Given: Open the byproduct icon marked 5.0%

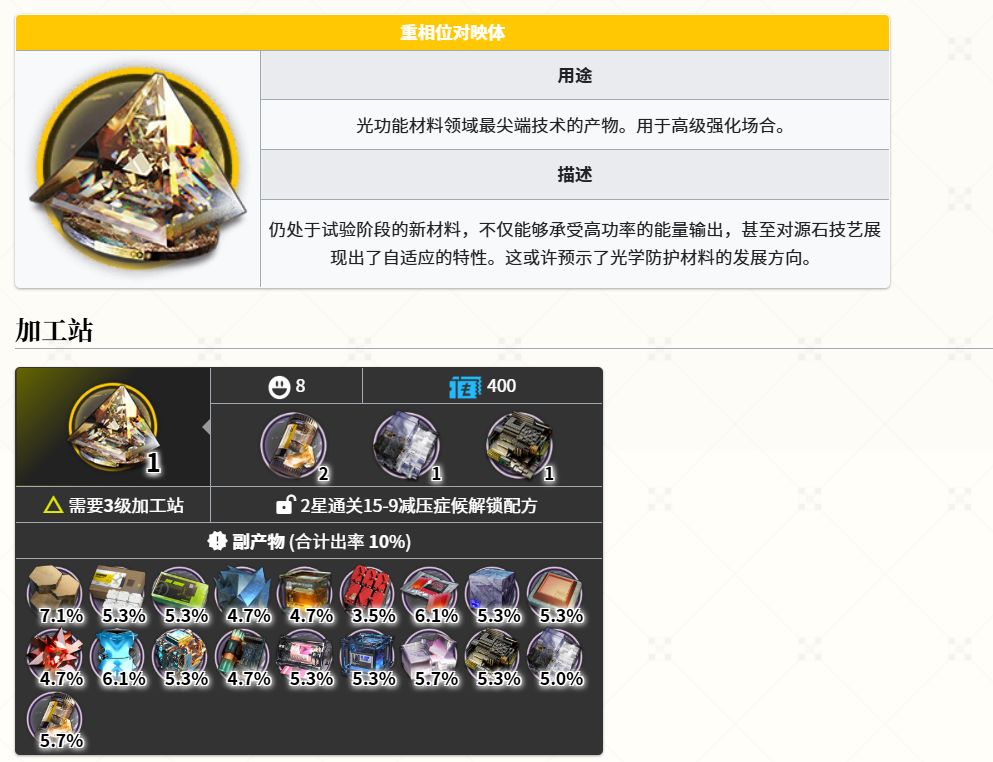Looking at the screenshot, I should tap(555, 657).
